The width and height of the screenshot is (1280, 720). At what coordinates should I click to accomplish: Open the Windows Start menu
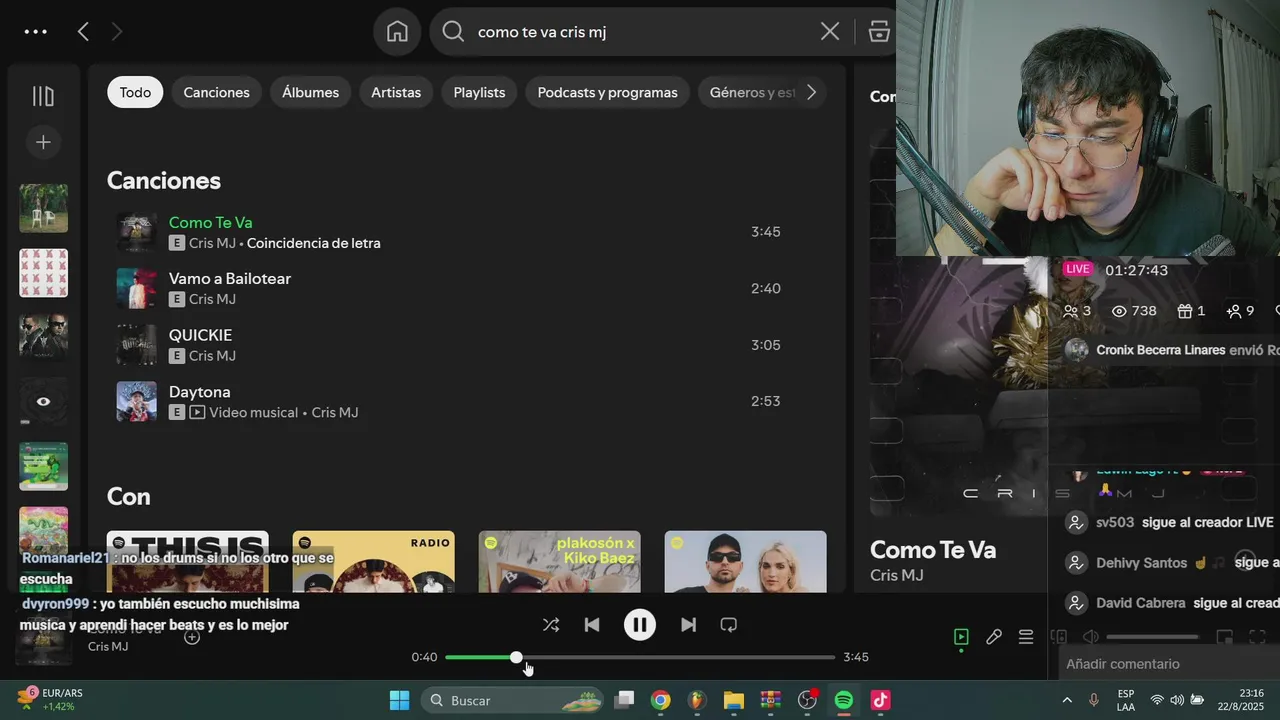[x=399, y=700]
